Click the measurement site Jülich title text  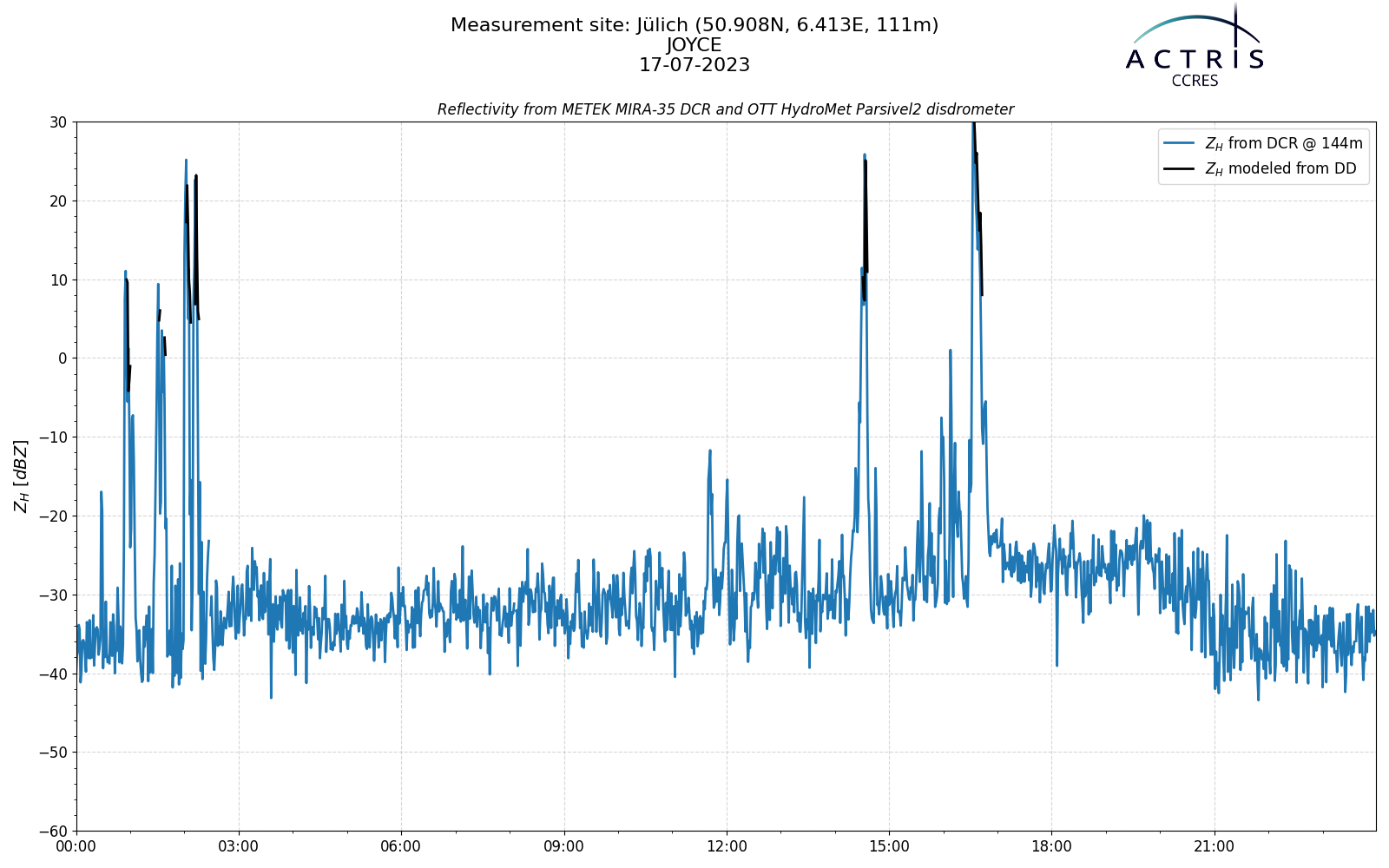click(694, 25)
